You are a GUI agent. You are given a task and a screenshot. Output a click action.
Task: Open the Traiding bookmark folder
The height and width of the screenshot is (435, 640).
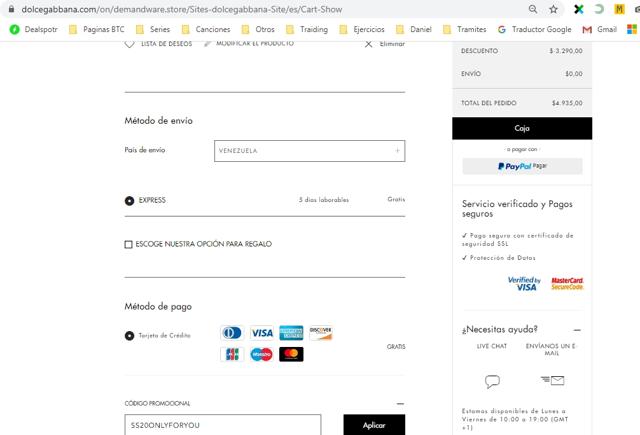[307, 29]
